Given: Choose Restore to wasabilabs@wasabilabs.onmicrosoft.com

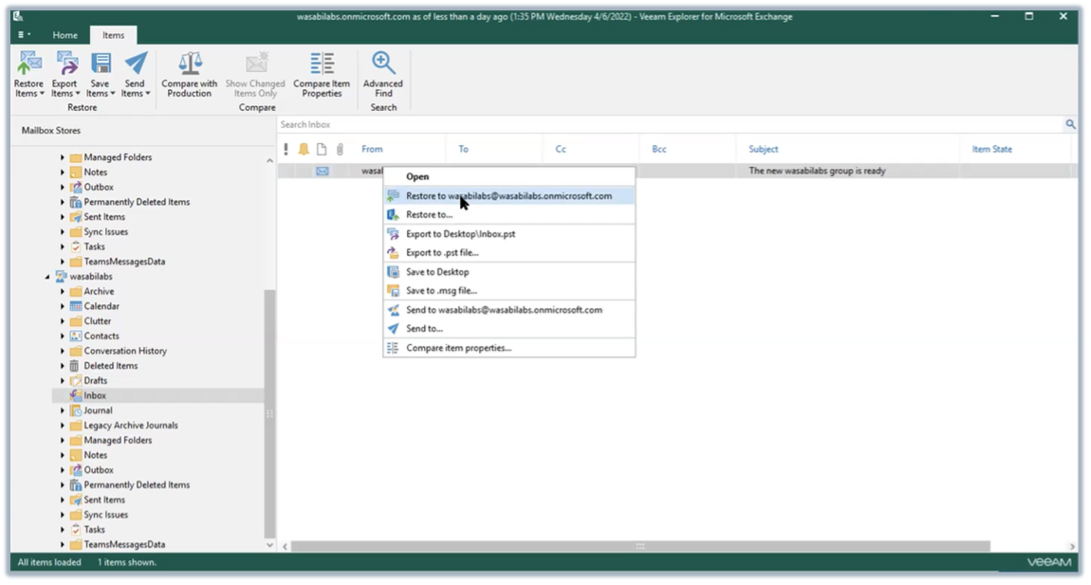Looking at the screenshot, I should click(508, 196).
